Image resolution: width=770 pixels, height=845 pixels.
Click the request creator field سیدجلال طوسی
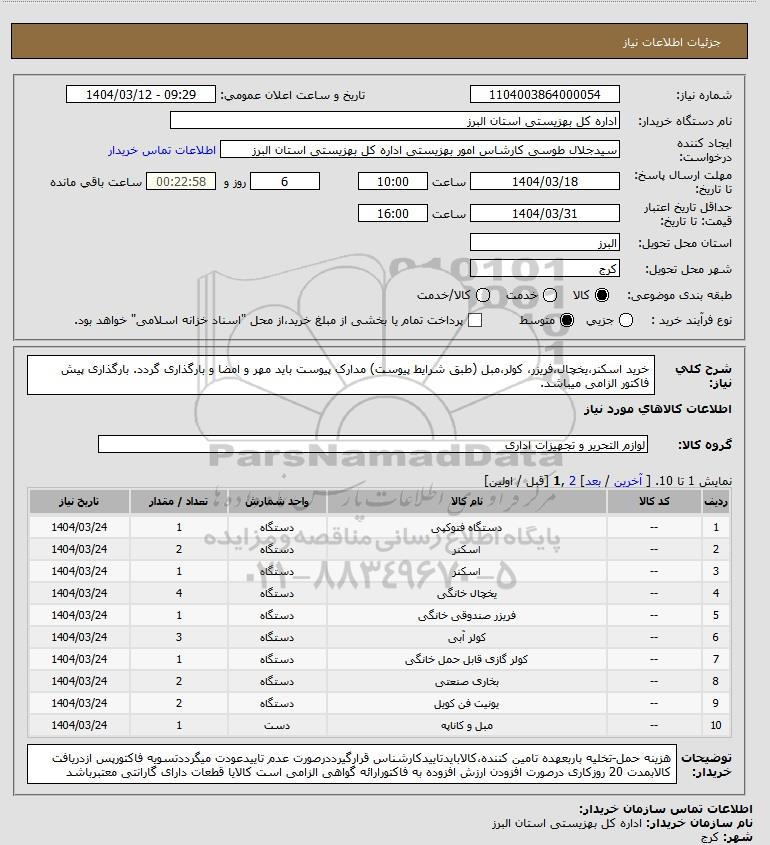(420, 150)
